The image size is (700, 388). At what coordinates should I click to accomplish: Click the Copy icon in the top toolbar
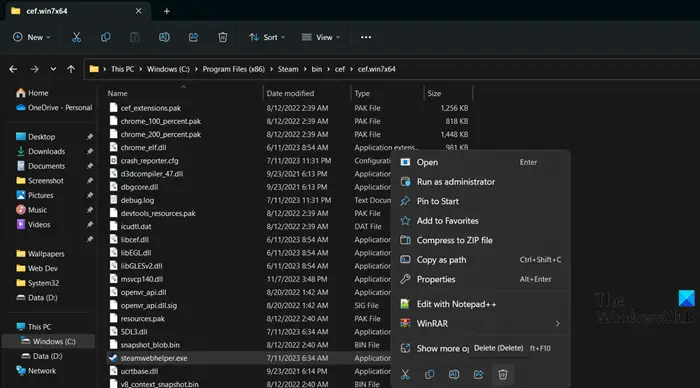(x=105, y=38)
